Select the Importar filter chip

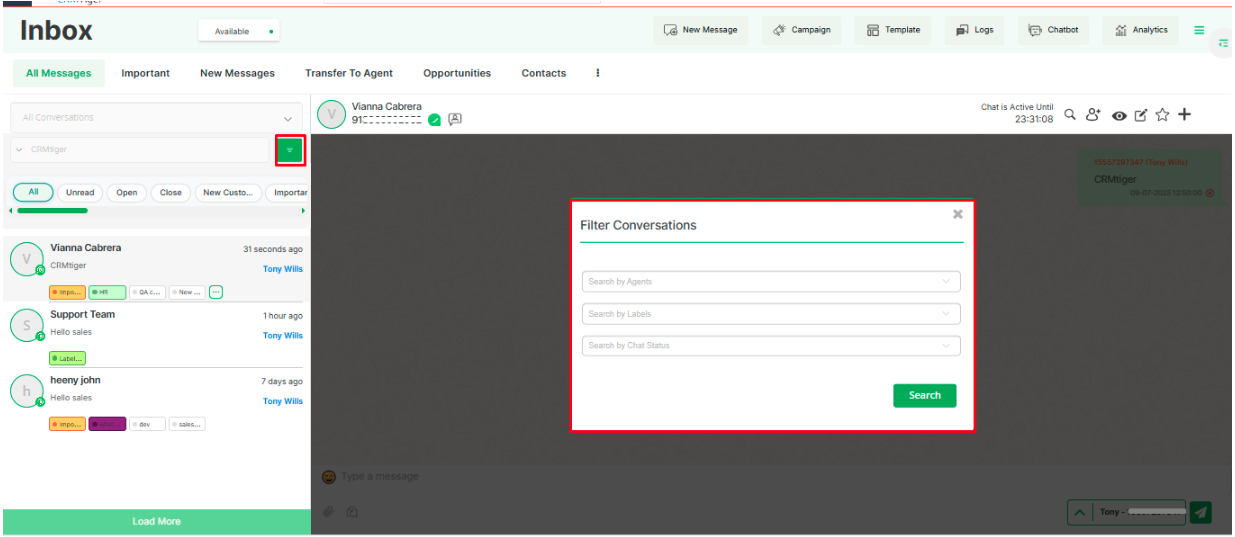tap(287, 193)
